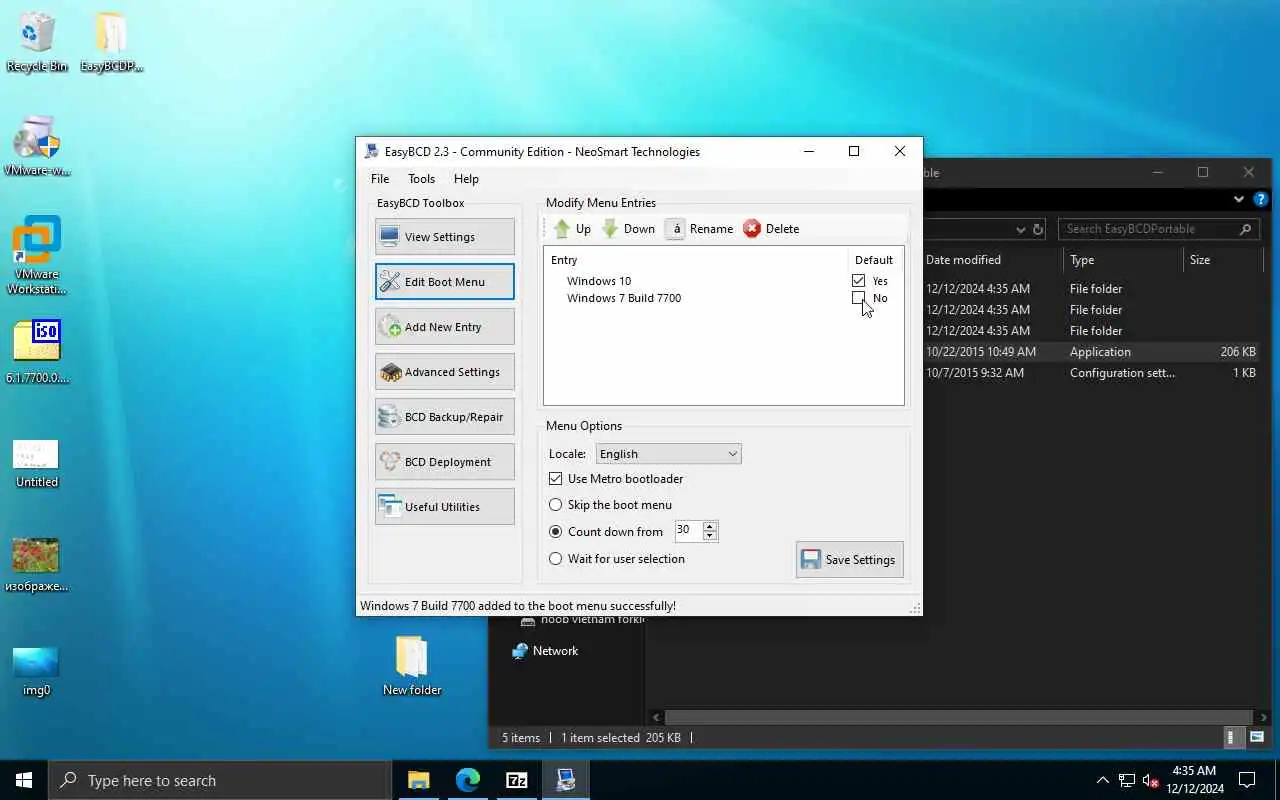Toggle Use Metro bootloader checkbox
This screenshot has width=1280, height=800.
(556, 479)
